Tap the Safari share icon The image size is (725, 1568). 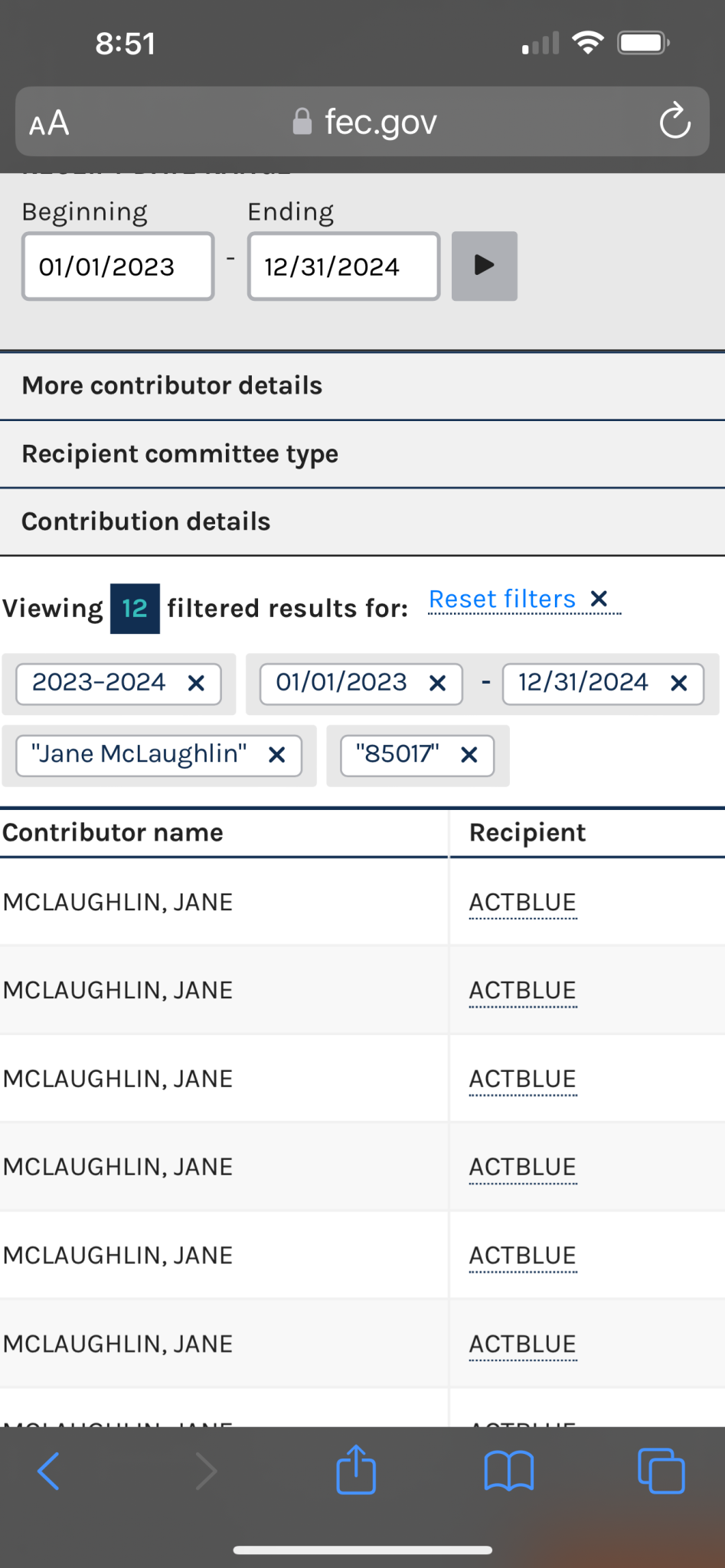[356, 1469]
